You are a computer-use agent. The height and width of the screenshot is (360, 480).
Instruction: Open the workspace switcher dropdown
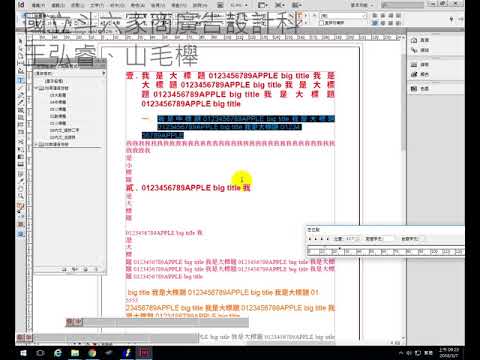tap(361, 5)
